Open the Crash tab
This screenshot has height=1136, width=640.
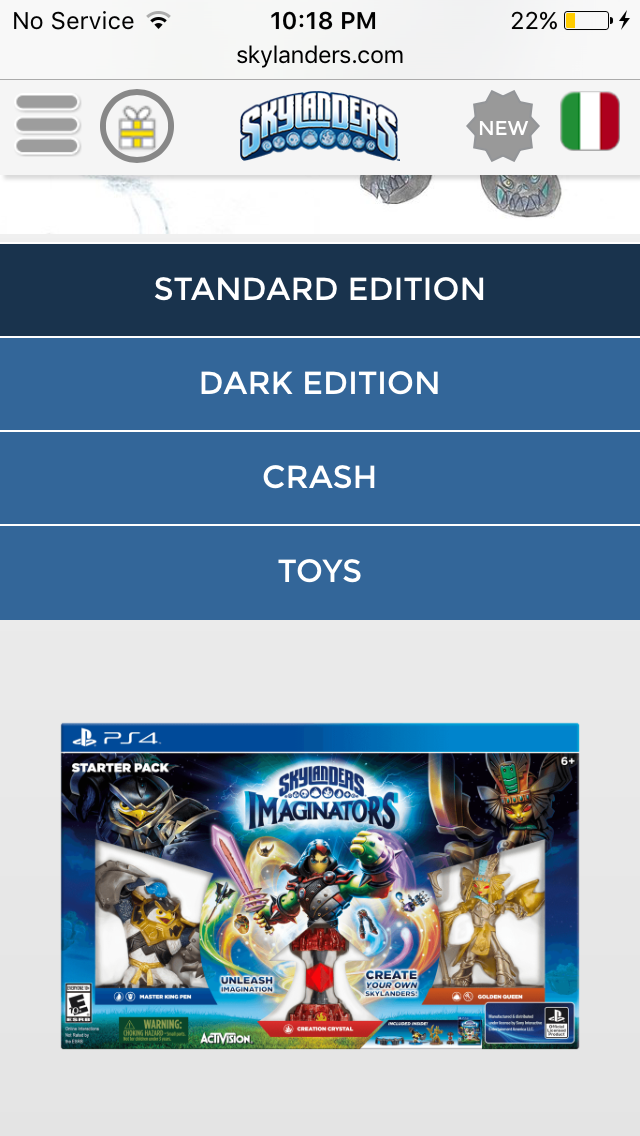[x=320, y=477]
